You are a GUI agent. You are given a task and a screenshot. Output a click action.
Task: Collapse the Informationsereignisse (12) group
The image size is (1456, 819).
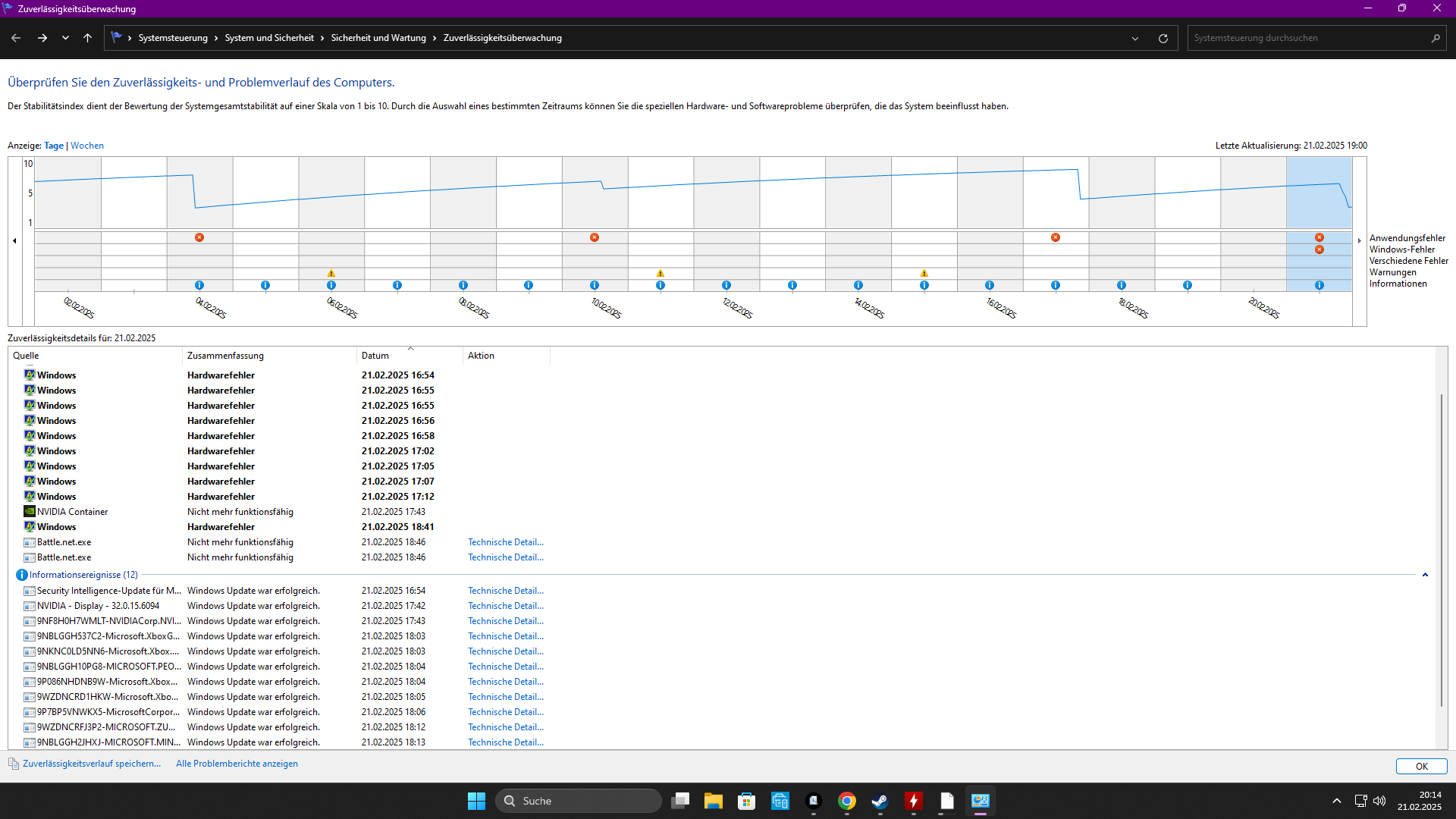coord(1425,575)
